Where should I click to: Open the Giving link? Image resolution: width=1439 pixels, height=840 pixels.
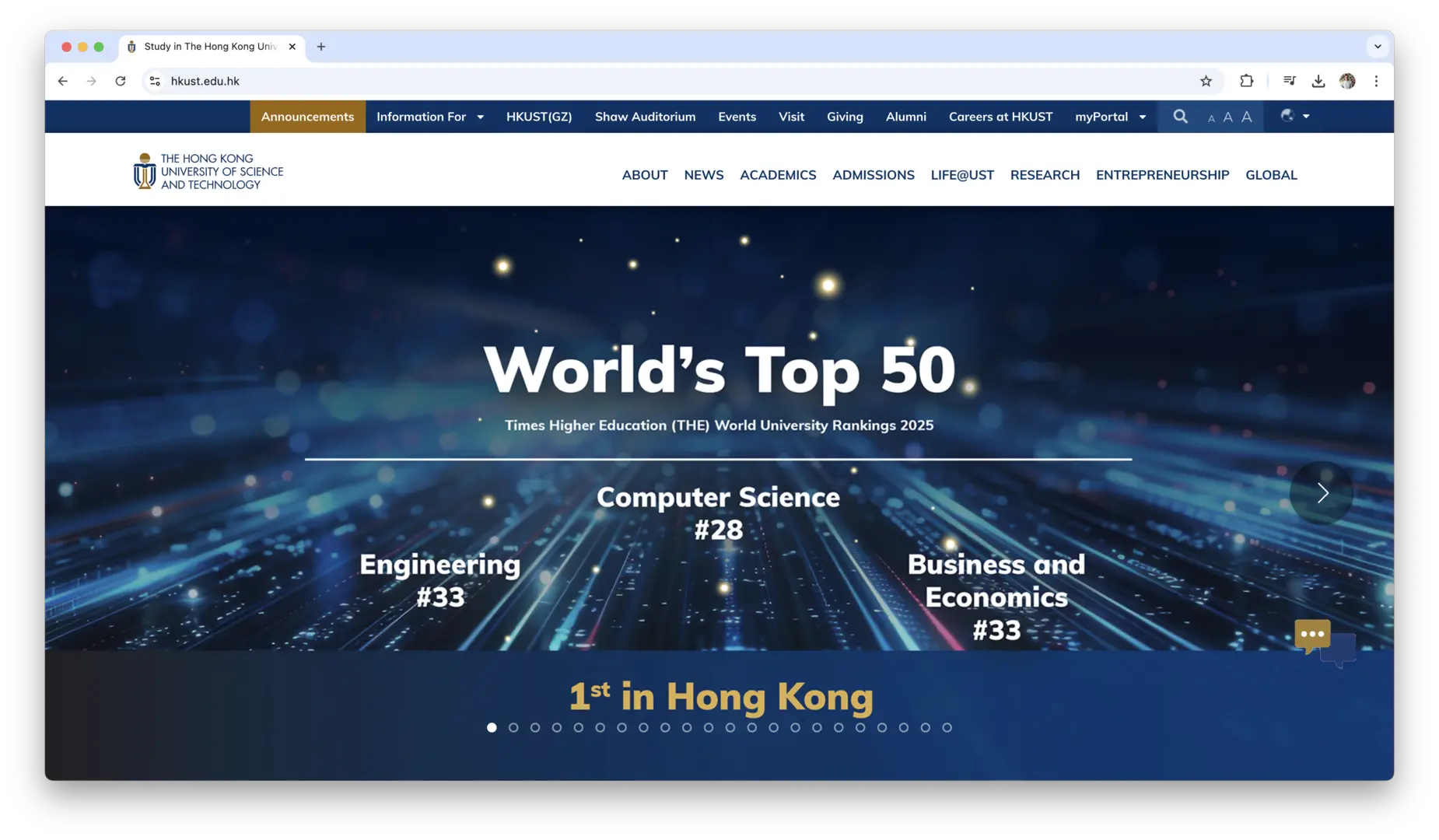point(845,117)
